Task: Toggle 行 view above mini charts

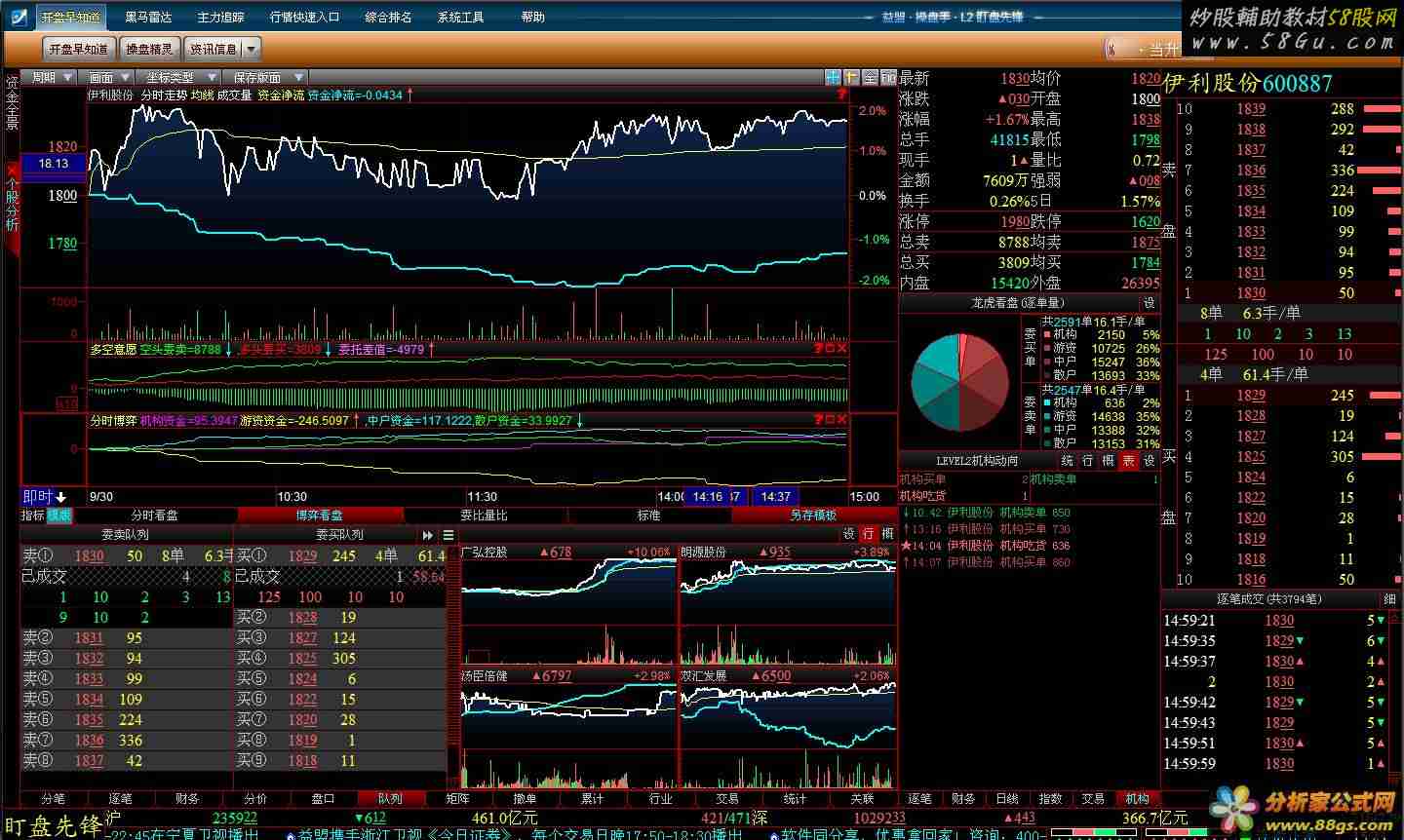Action: (868, 534)
